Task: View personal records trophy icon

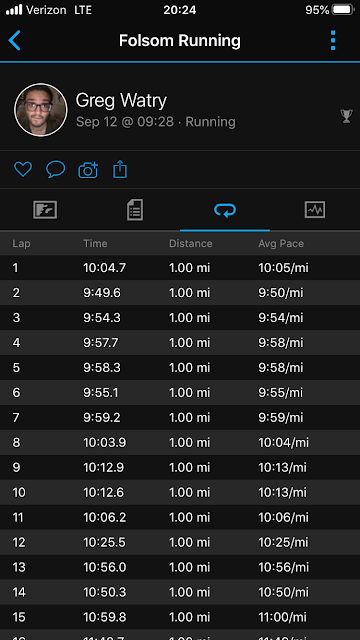Action: point(347,116)
